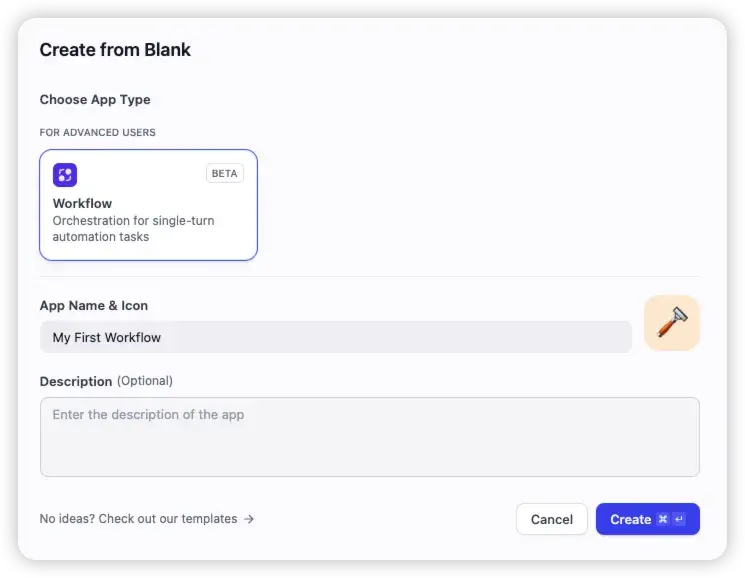Click into the app description text area
Screen dimensions: 745x578
pyautogui.click(x=369, y=437)
